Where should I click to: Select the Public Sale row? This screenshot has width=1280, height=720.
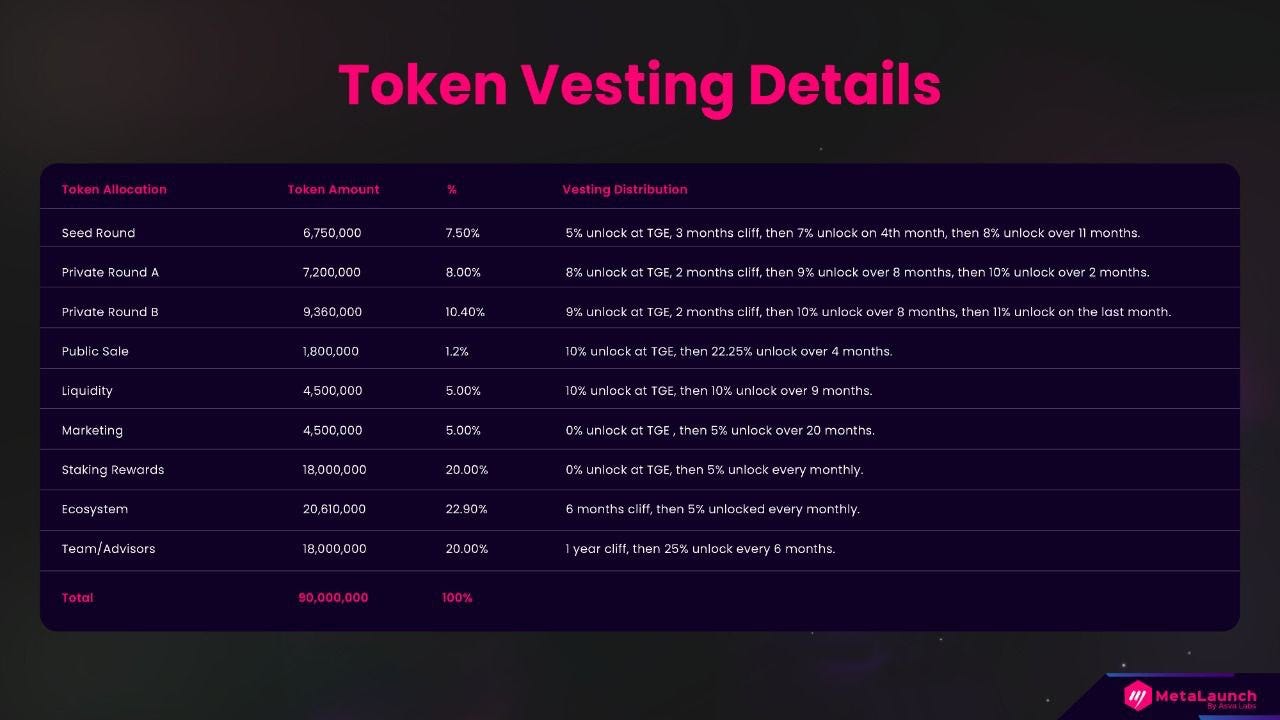[x=640, y=351]
